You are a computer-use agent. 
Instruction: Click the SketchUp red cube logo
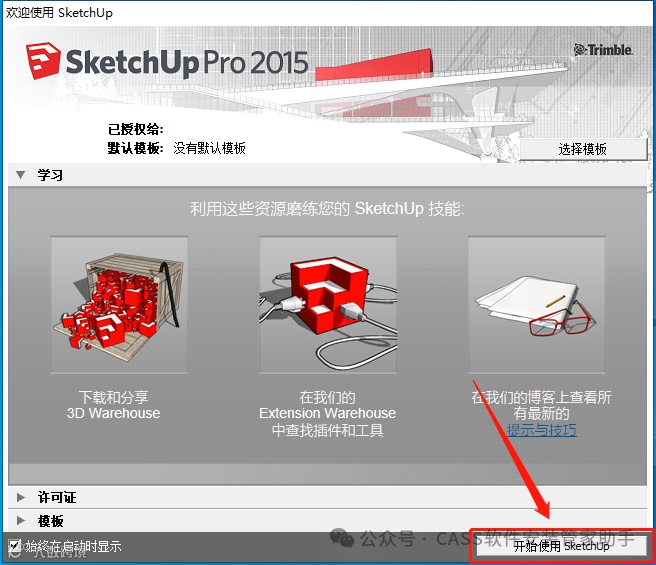pyautogui.click(x=43, y=61)
